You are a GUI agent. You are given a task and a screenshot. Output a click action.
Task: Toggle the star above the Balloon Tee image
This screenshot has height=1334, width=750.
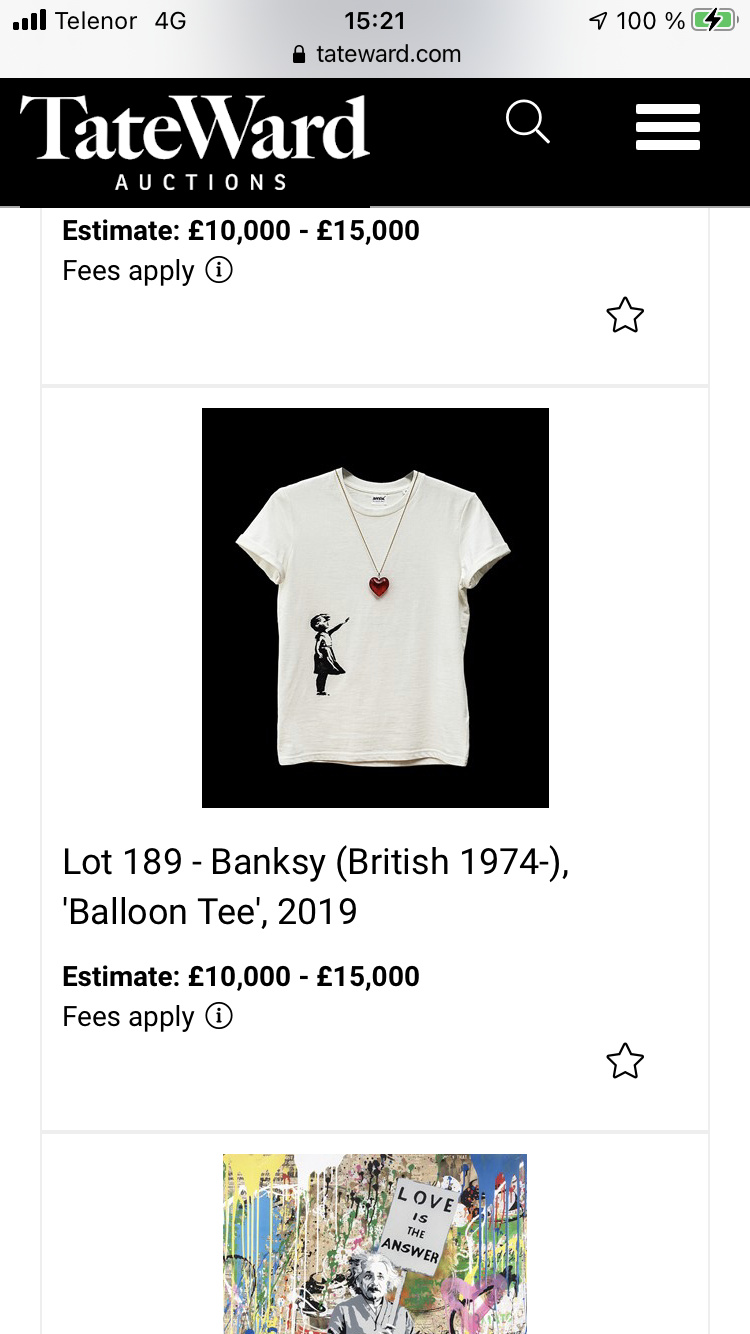(x=625, y=316)
